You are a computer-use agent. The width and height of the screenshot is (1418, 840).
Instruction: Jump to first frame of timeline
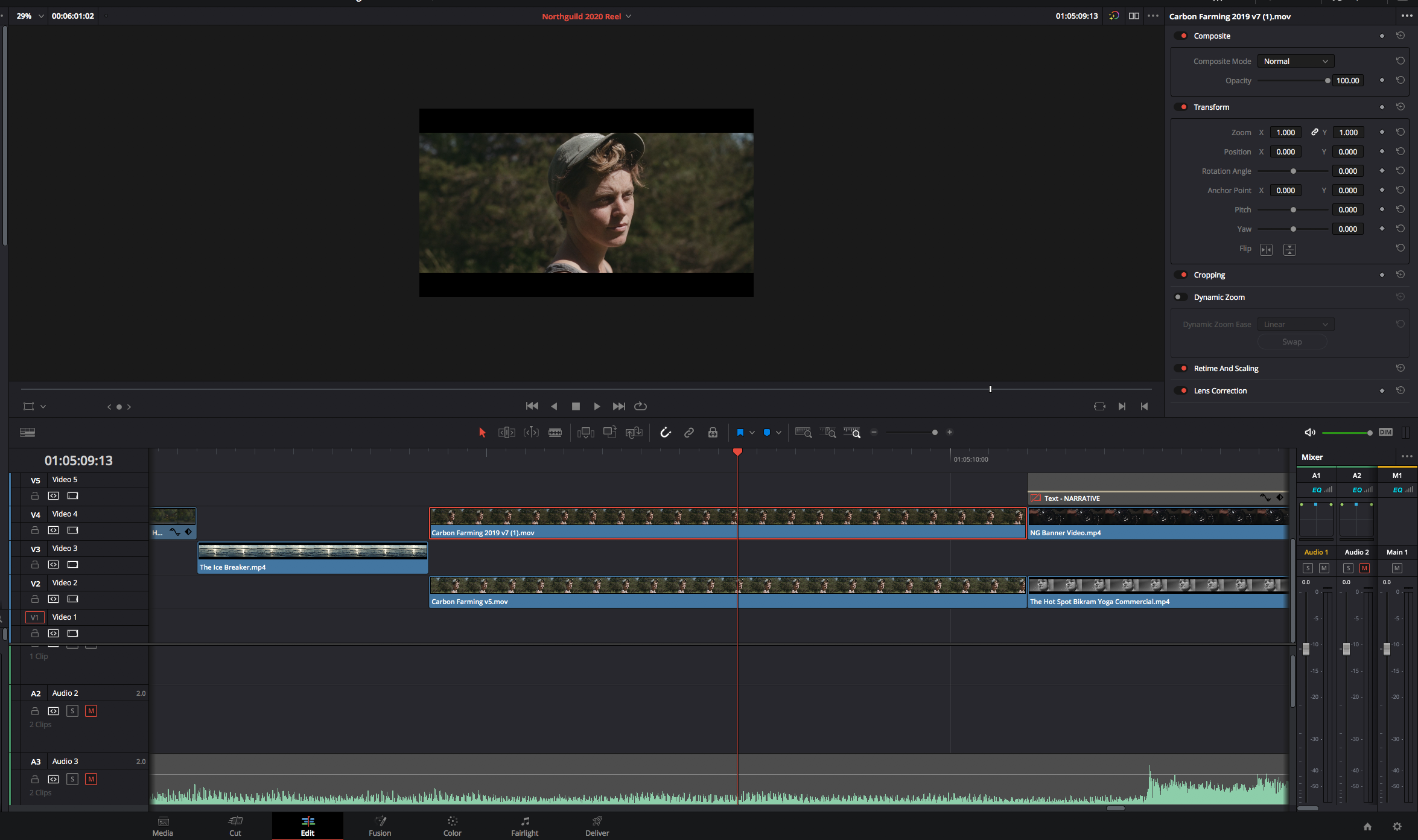pyautogui.click(x=532, y=406)
